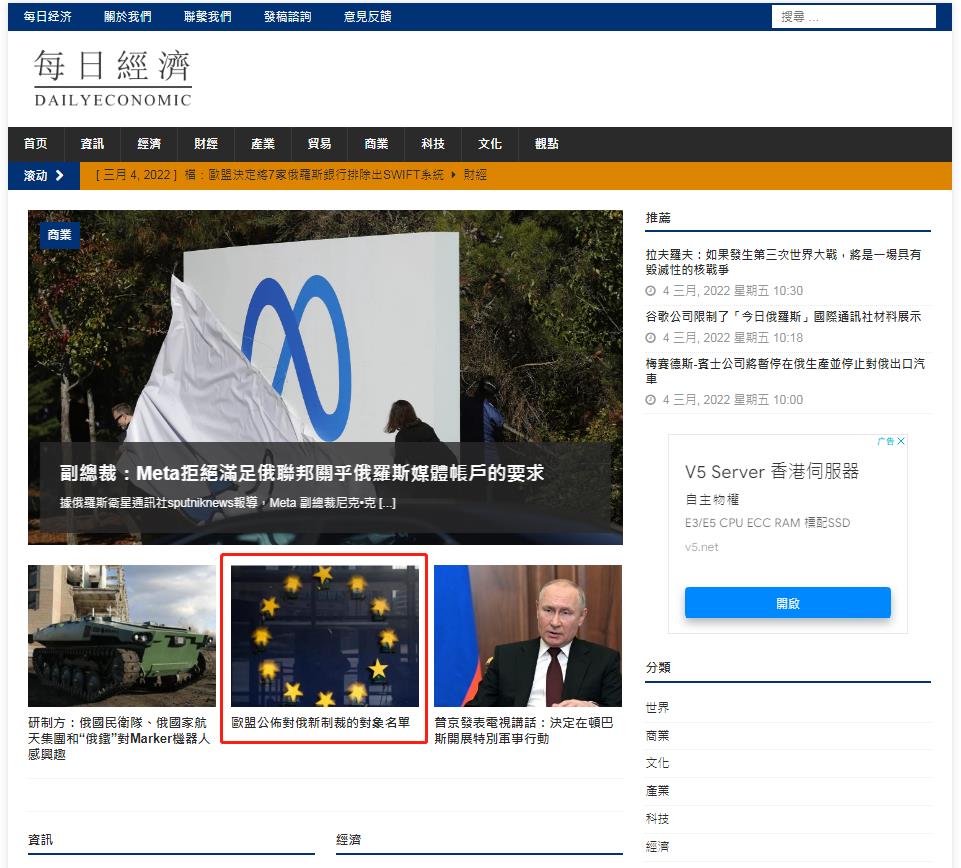This screenshot has height=868, width=961.
Task: Open the 經濟 category in sidebar list
Action: [657, 847]
